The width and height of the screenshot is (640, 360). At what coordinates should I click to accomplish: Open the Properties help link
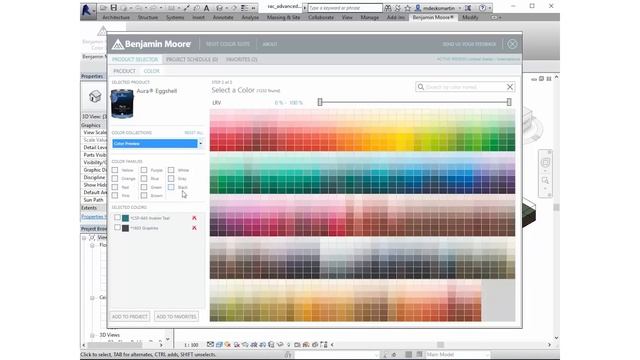click(x=93, y=217)
